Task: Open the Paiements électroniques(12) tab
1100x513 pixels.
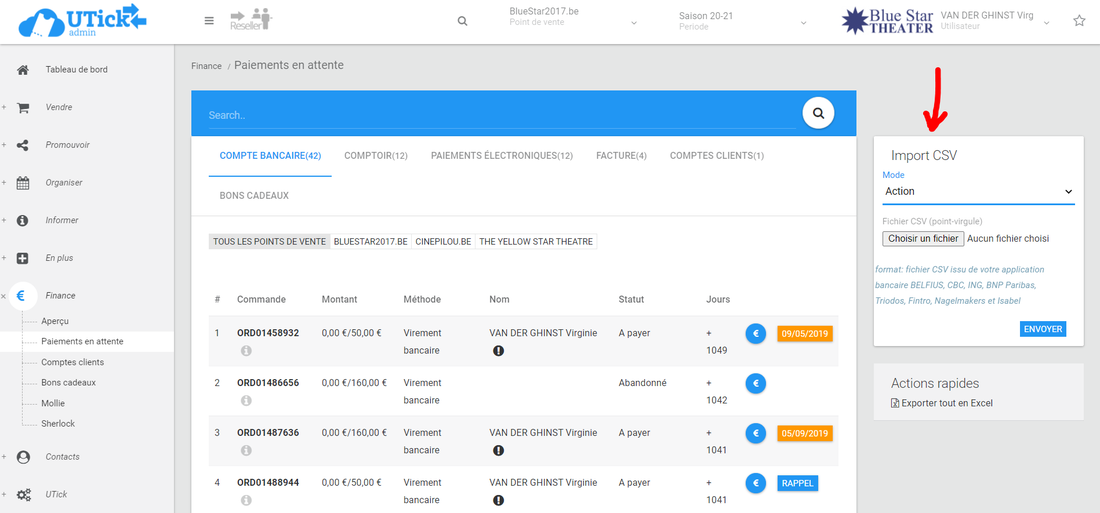Action: (502, 156)
